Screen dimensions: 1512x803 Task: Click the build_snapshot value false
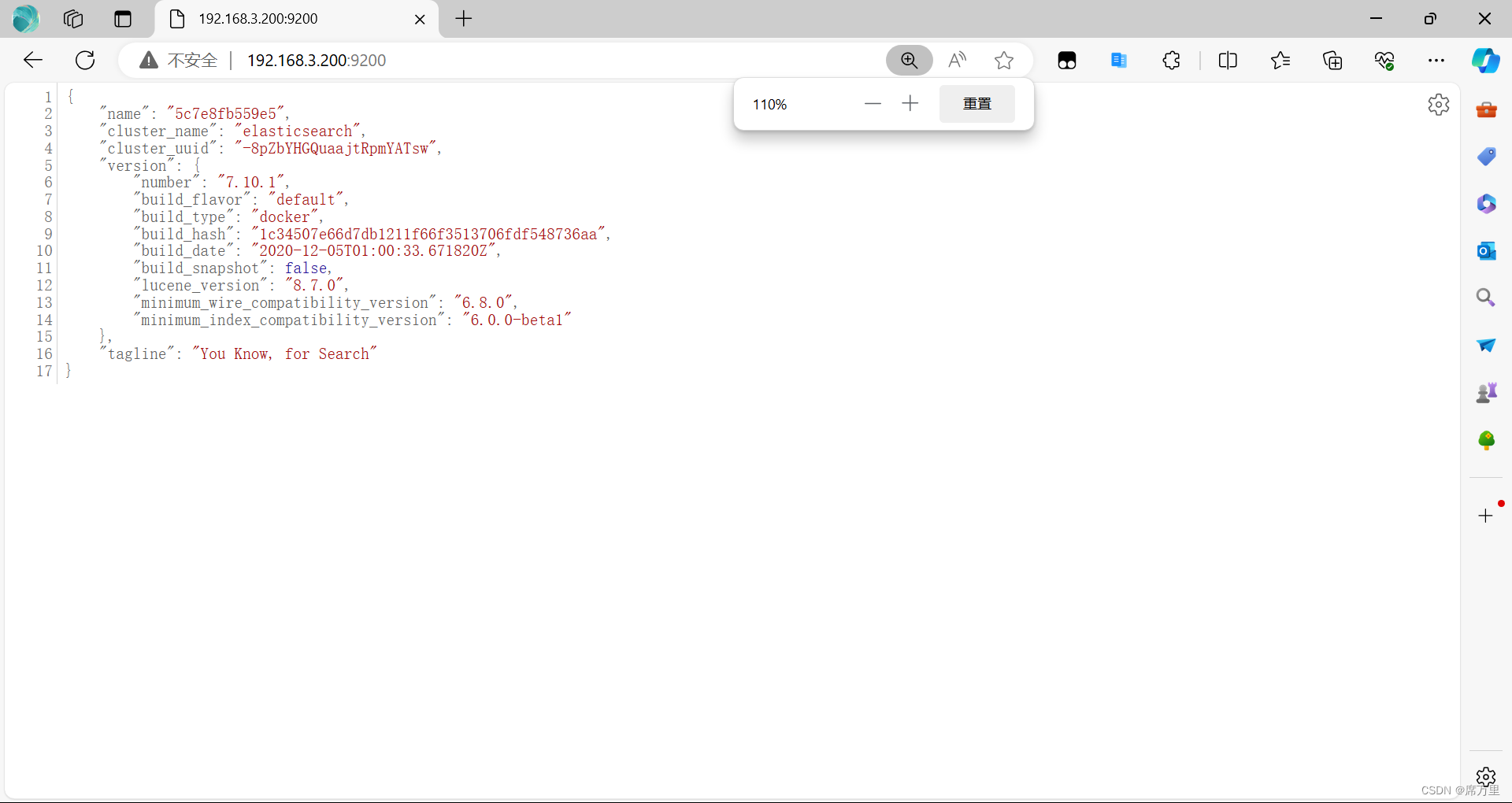[x=306, y=268]
